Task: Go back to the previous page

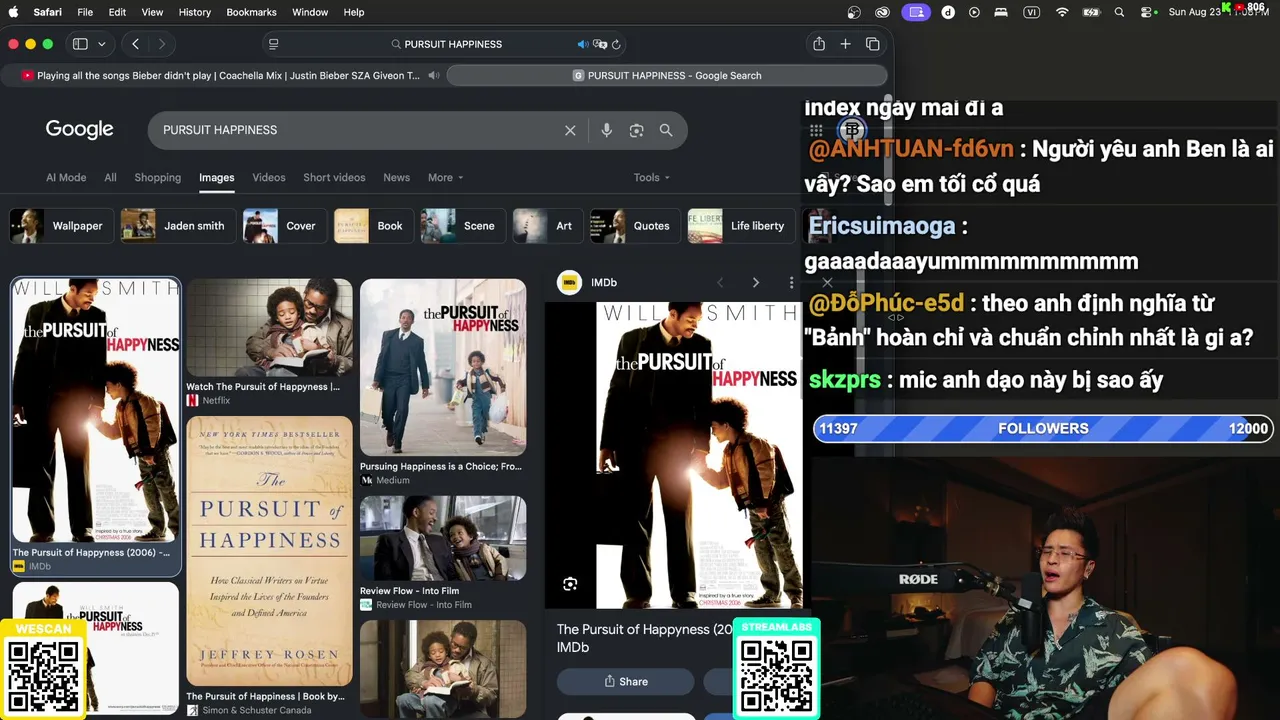Action: [x=135, y=44]
